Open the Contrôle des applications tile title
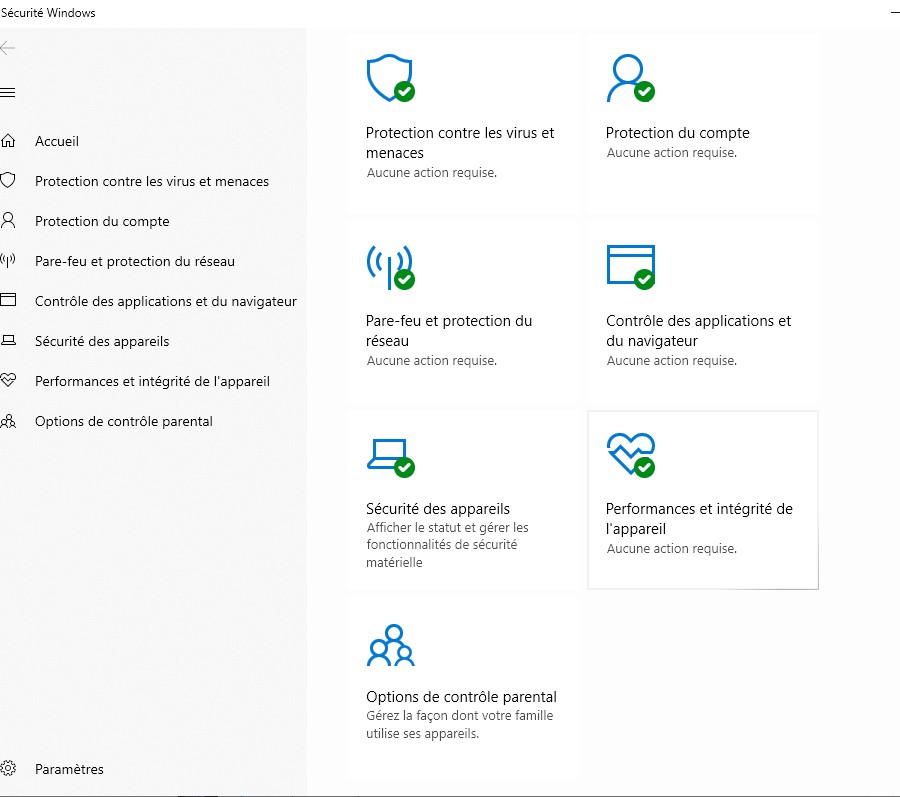 [x=699, y=331]
